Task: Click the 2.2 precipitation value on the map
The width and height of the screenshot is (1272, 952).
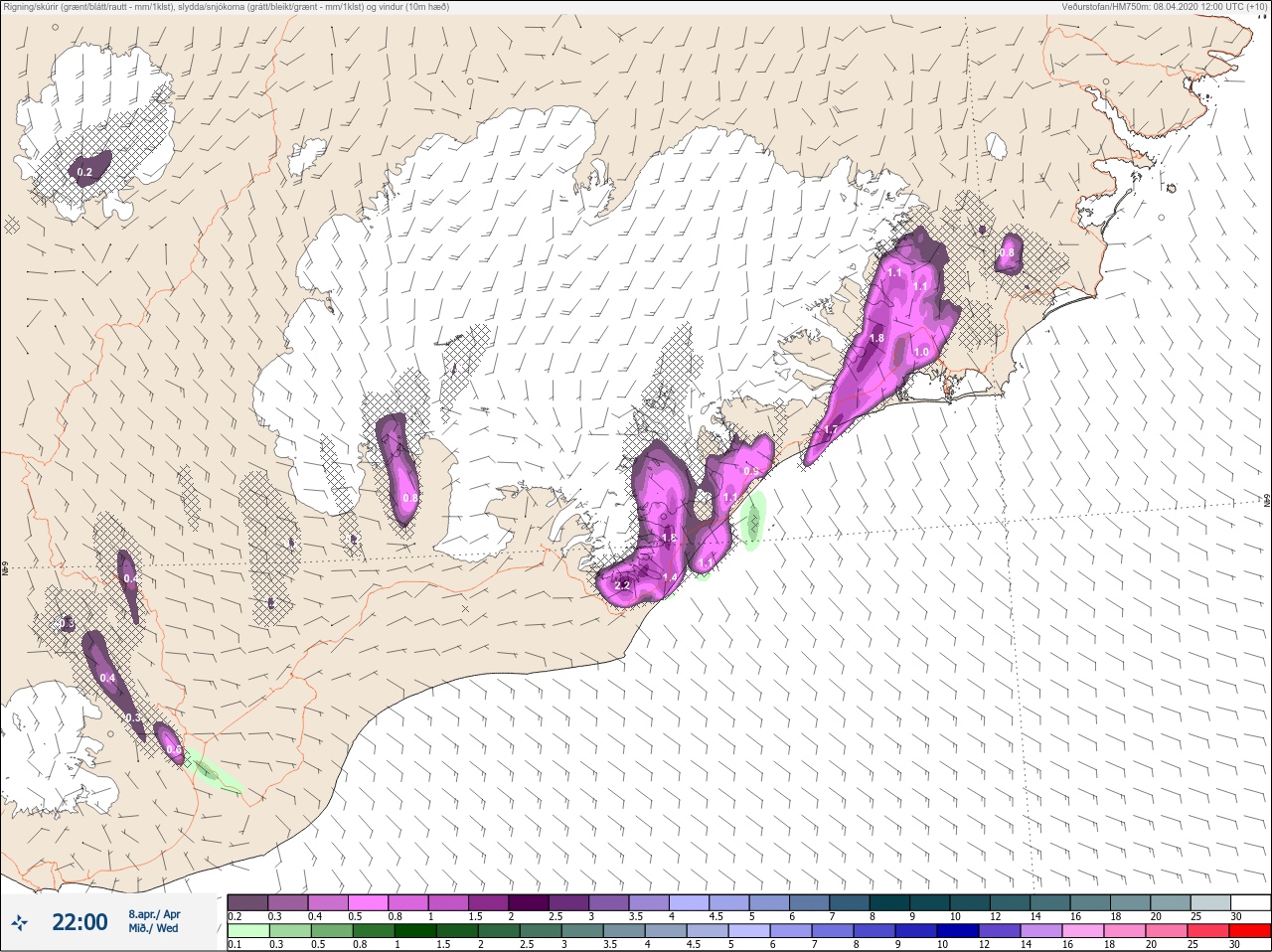Action: point(622,585)
